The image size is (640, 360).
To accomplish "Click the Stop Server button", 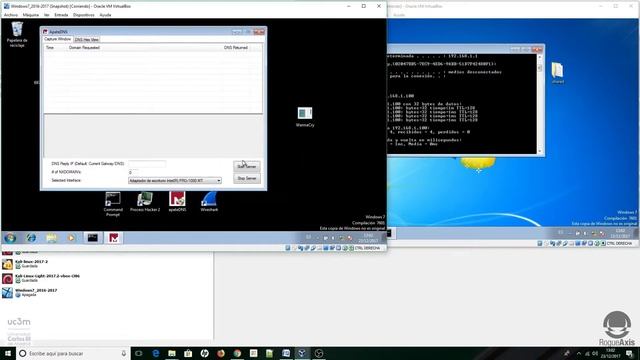I will pos(247,178).
